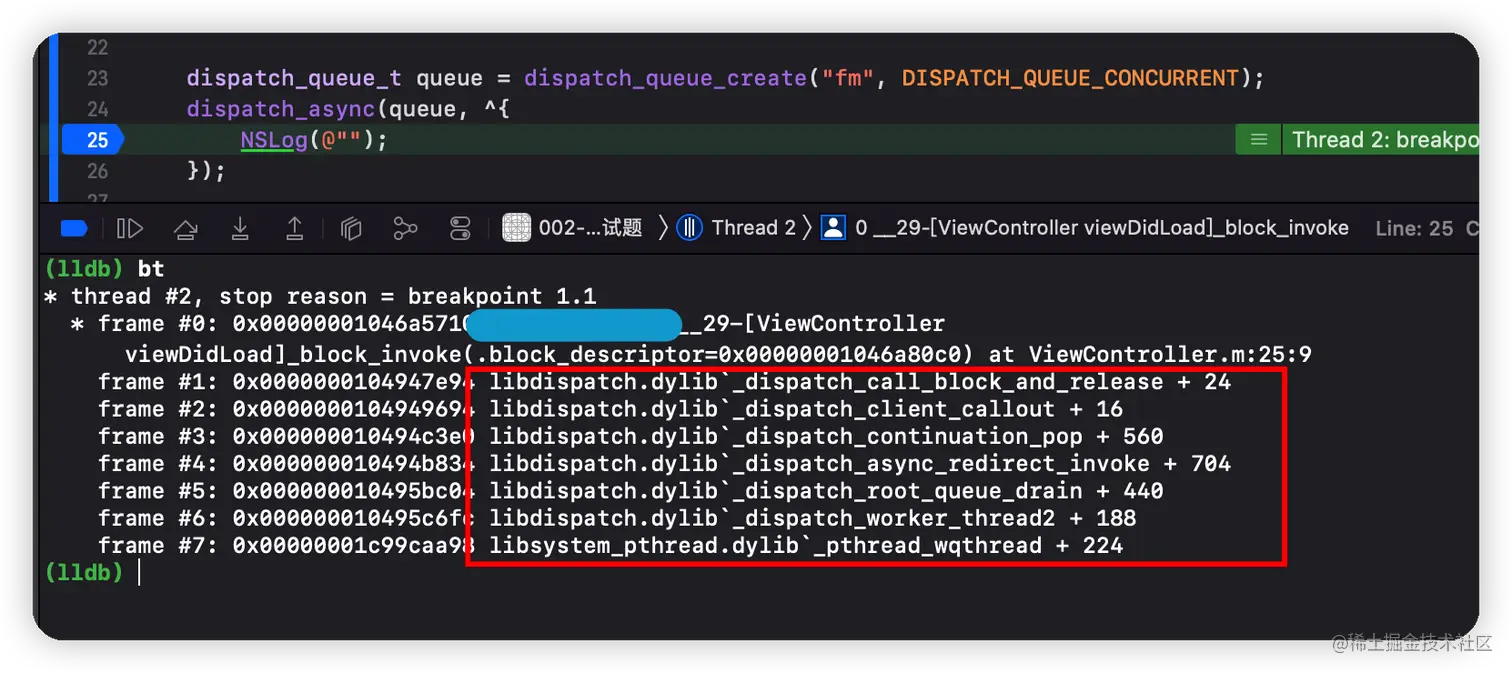Open the Thread 2 jump bar item
The height and width of the screenshot is (673, 1512).
point(736,228)
